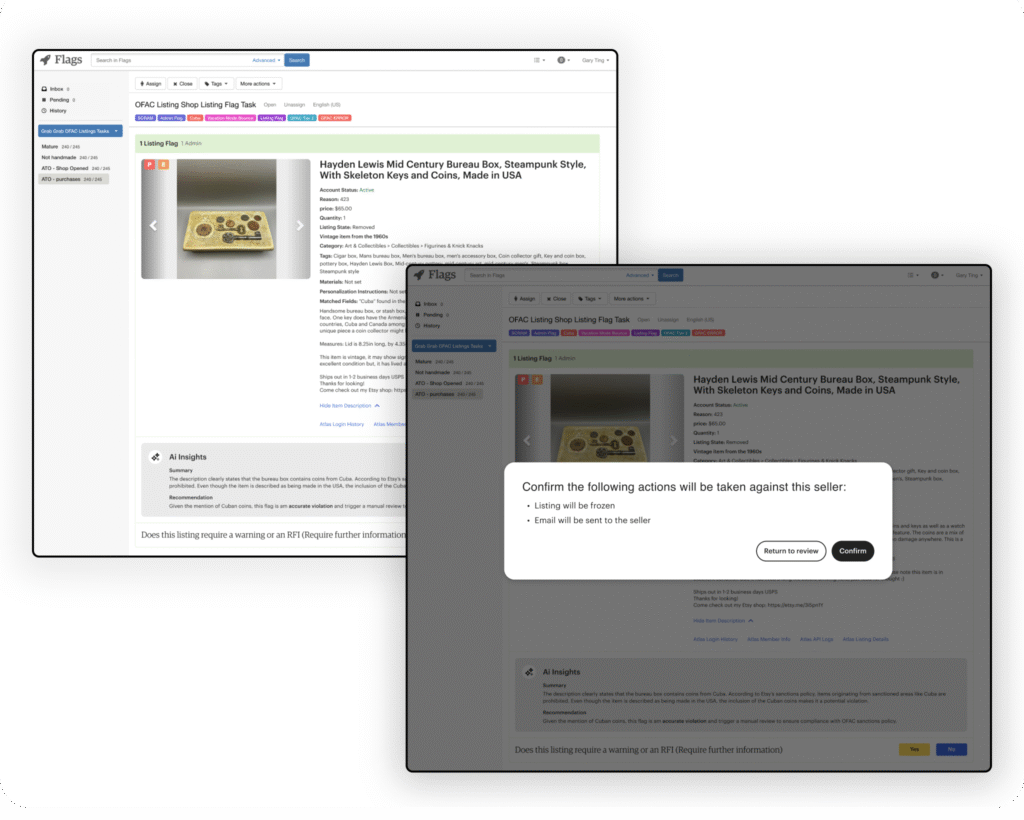Click the red Cuba tag chip in the back window
The image size is (1024, 820).
coord(195,118)
